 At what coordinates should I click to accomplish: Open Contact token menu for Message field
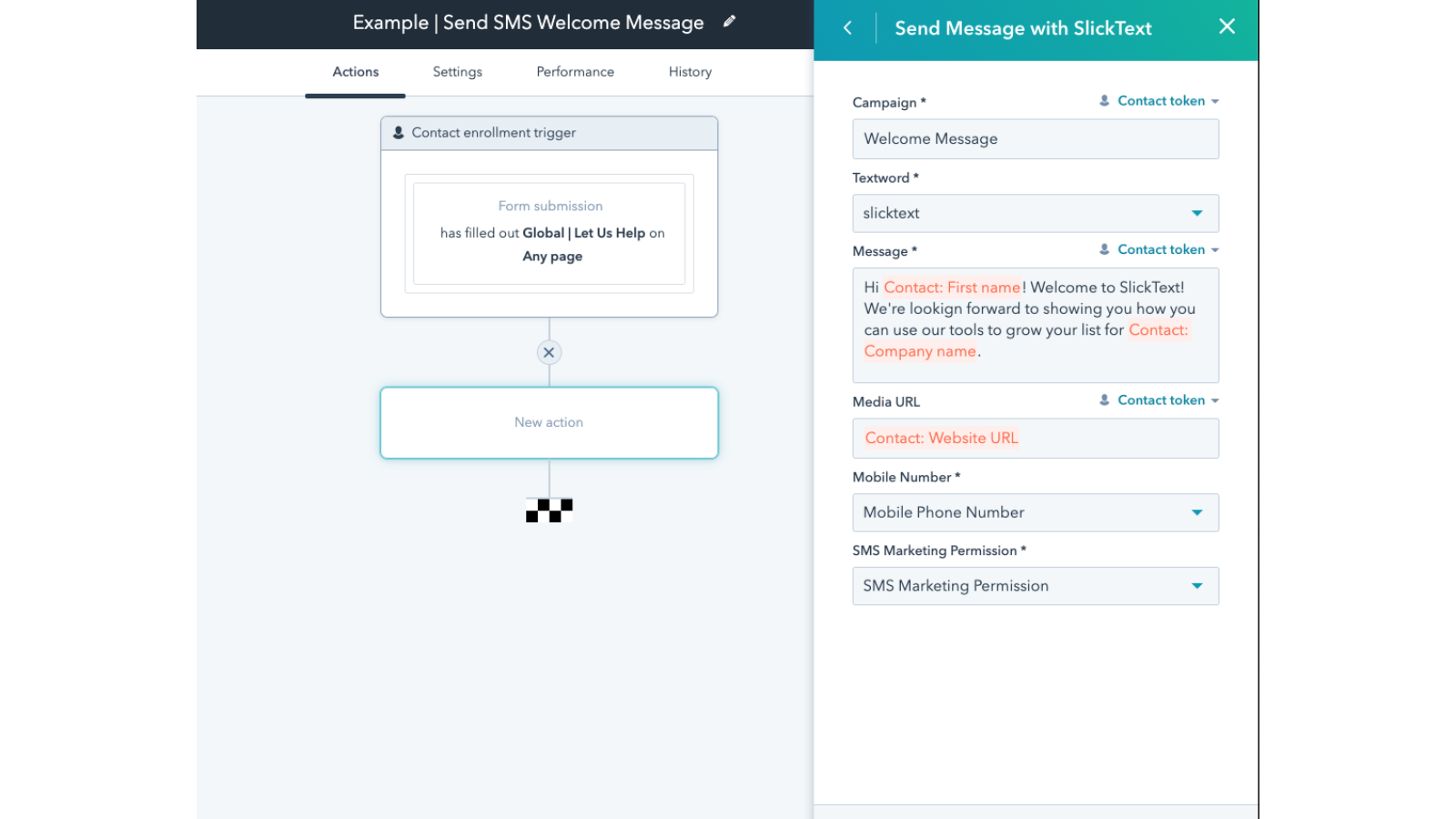[1159, 249]
